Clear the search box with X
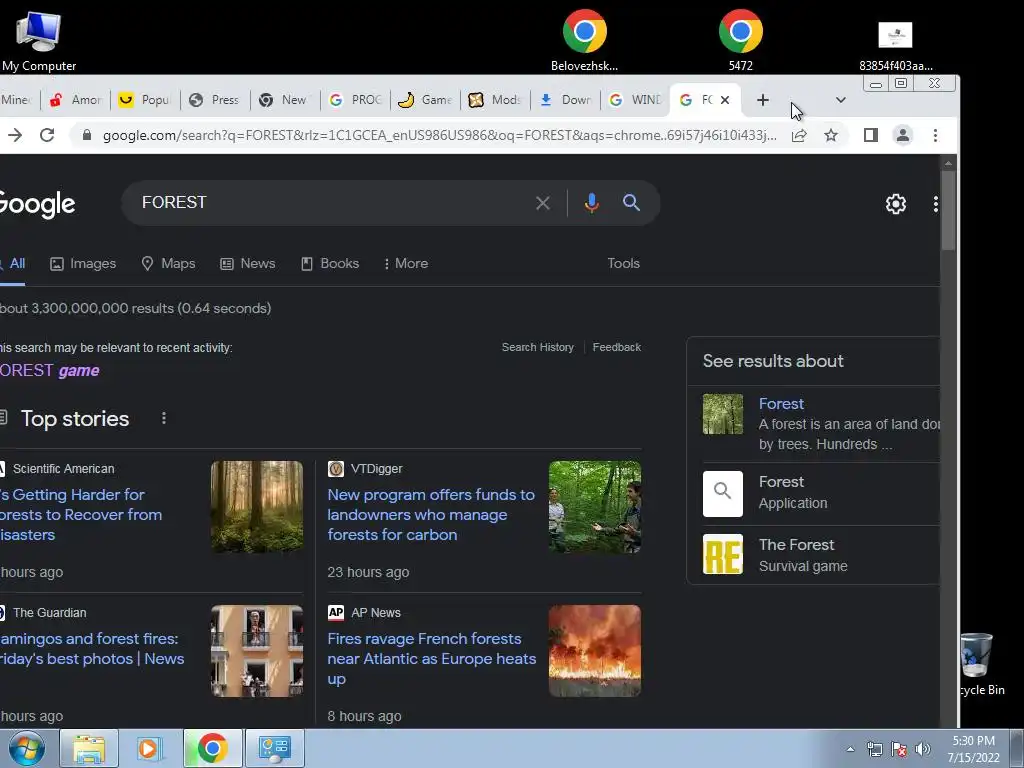This screenshot has height=768, width=1024. point(543,203)
